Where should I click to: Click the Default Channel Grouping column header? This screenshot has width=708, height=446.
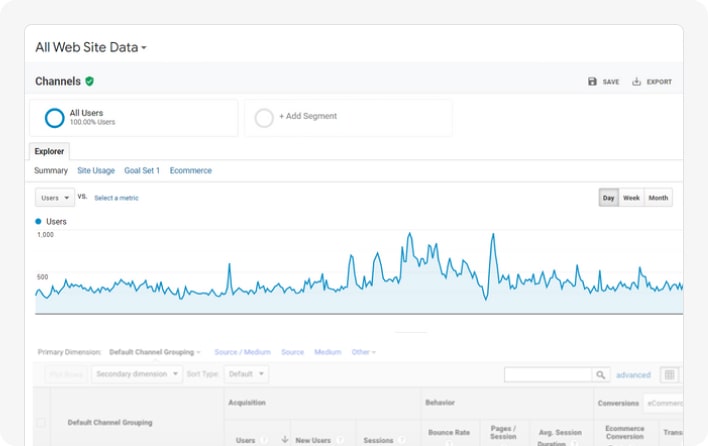coord(110,423)
